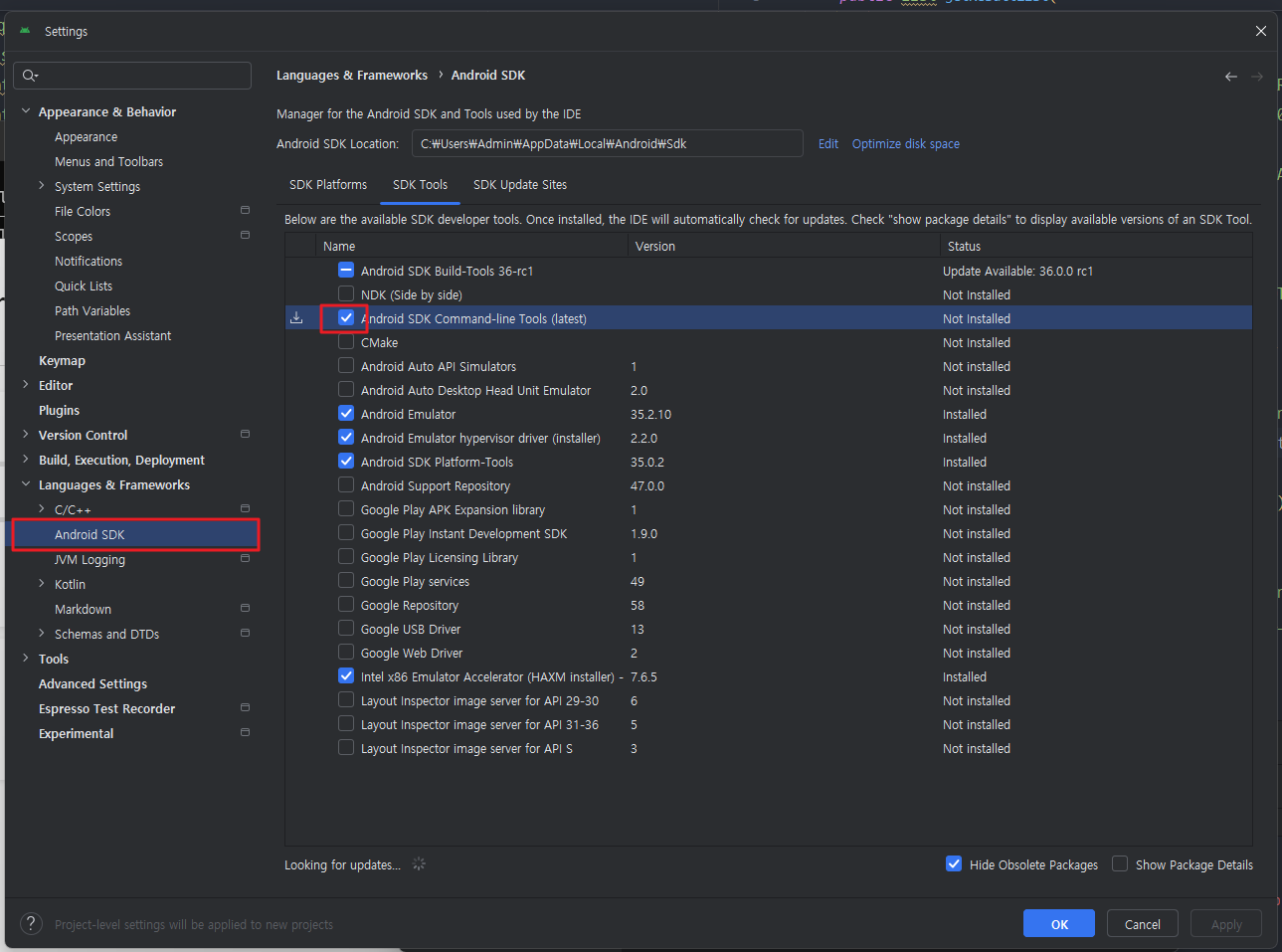Enable Show Package Details checkbox

1120,863
